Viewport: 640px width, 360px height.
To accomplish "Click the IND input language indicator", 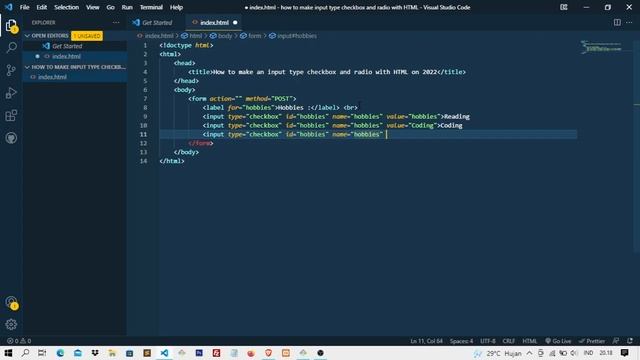I will point(588,353).
